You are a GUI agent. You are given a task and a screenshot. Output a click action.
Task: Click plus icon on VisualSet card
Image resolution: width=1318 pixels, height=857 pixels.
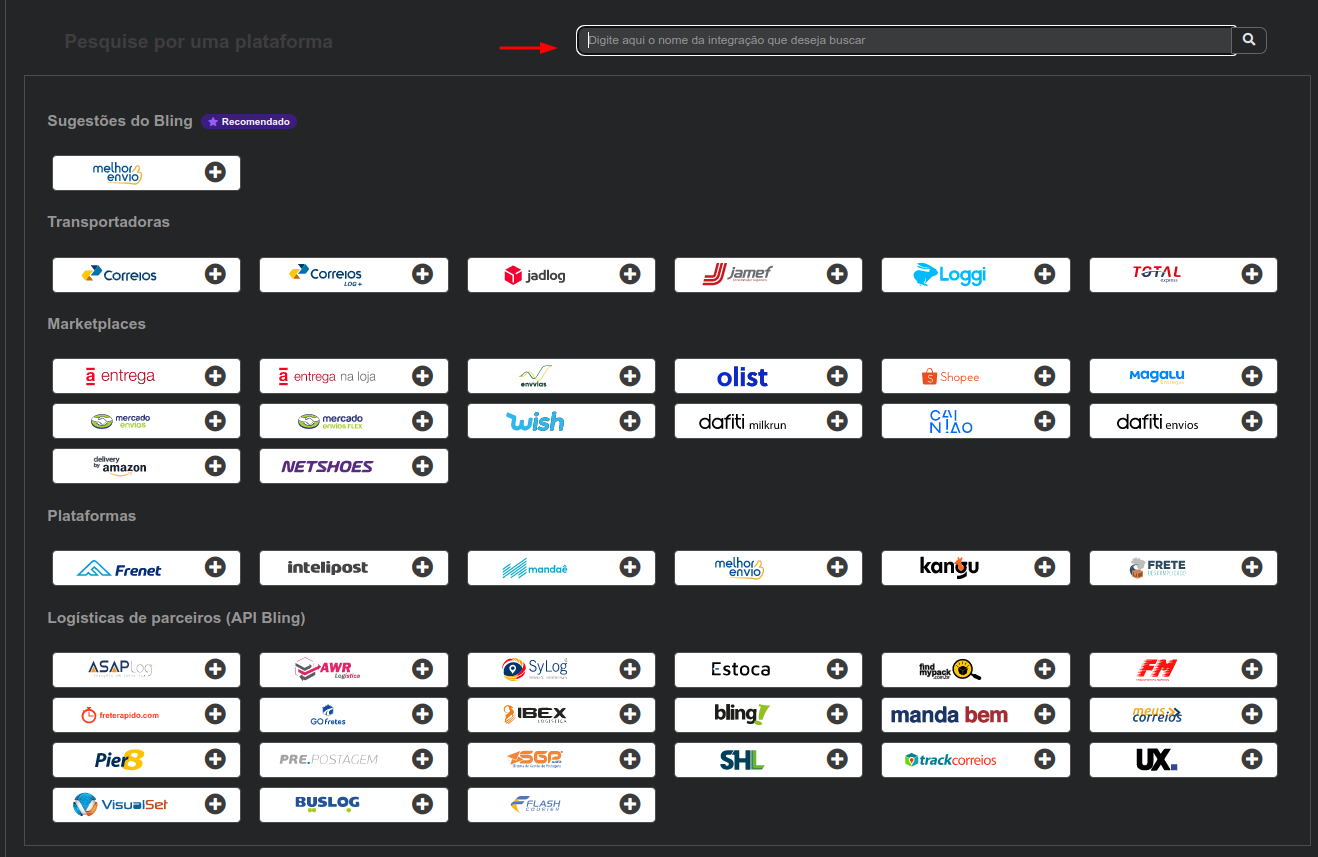tap(215, 804)
